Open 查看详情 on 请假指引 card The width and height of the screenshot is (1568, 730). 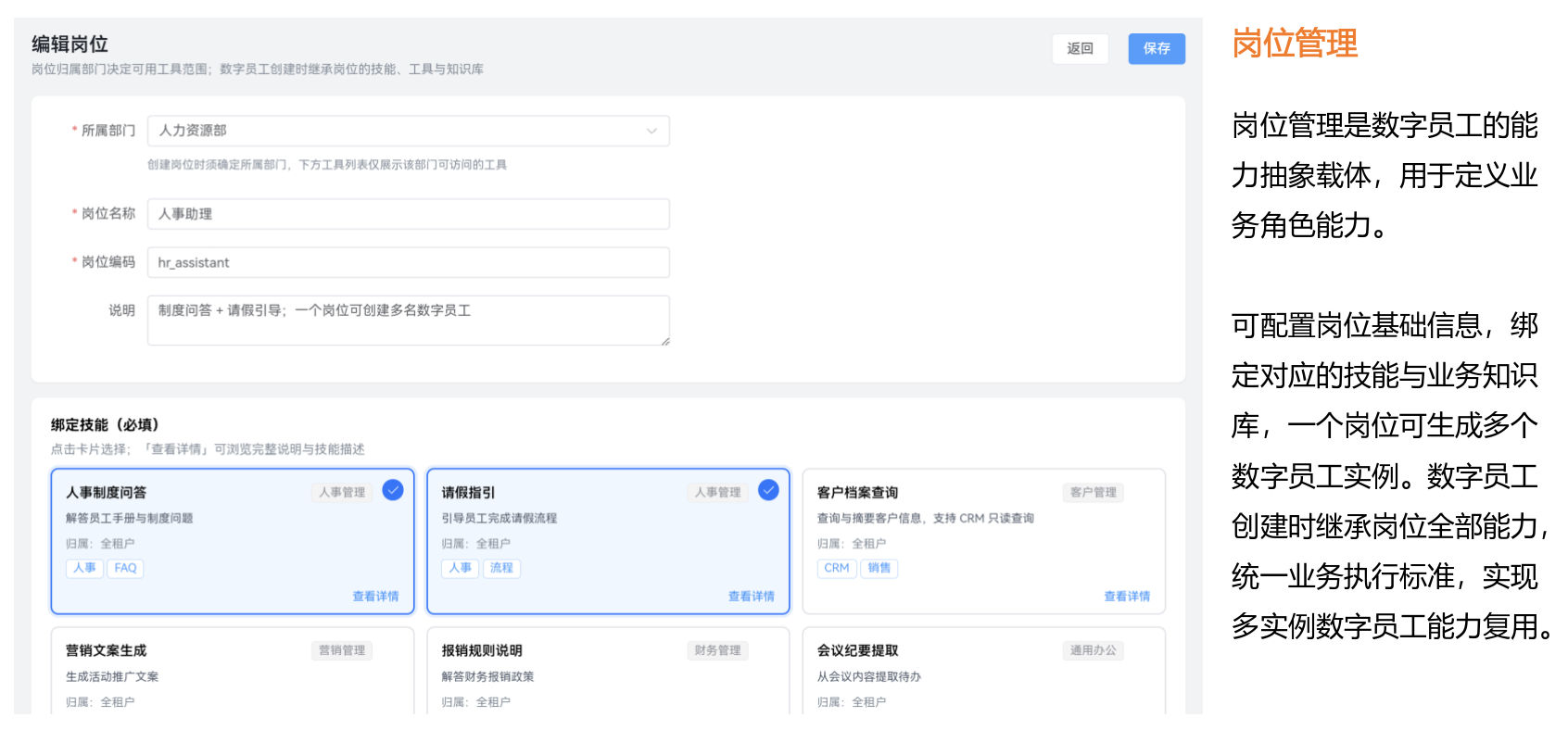click(751, 596)
